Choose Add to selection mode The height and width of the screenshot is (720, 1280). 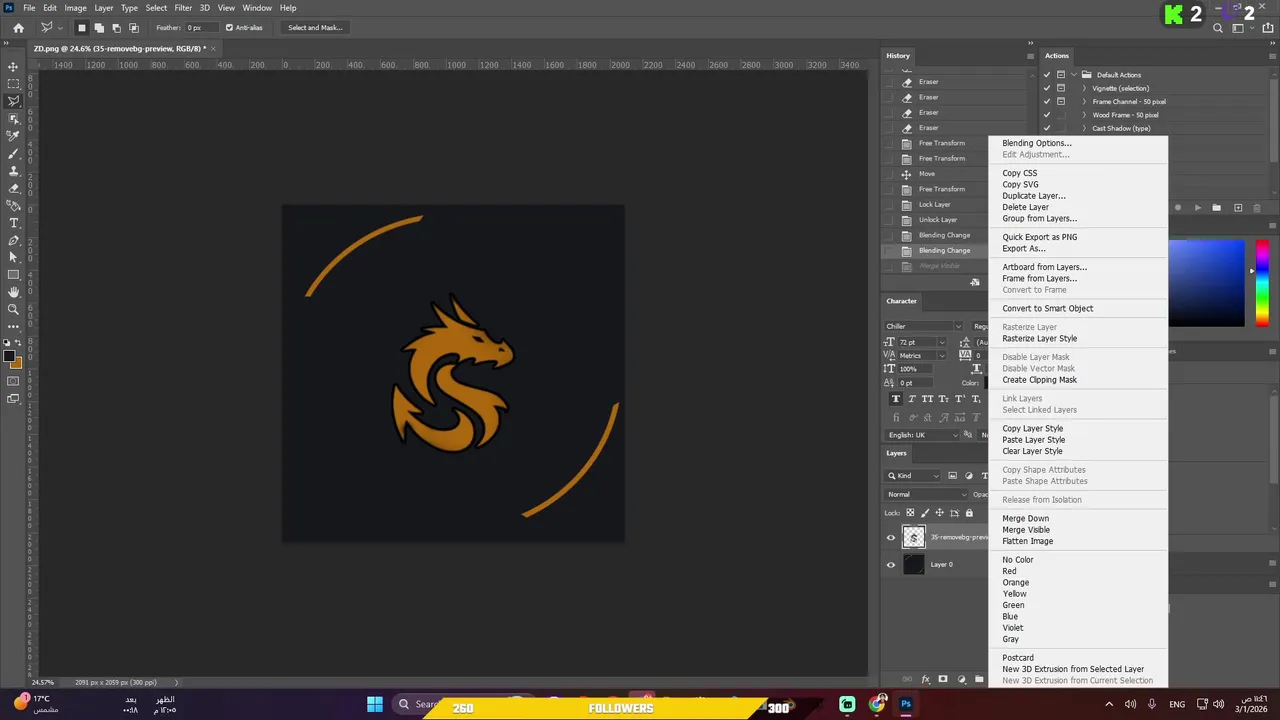click(99, 28)
